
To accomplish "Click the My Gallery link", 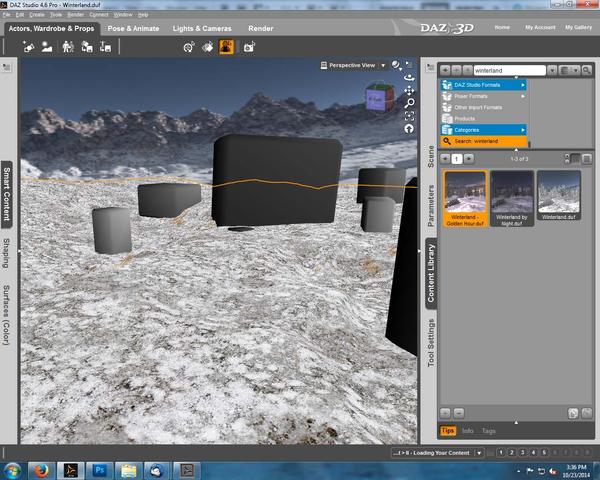I will pos(578,27).
